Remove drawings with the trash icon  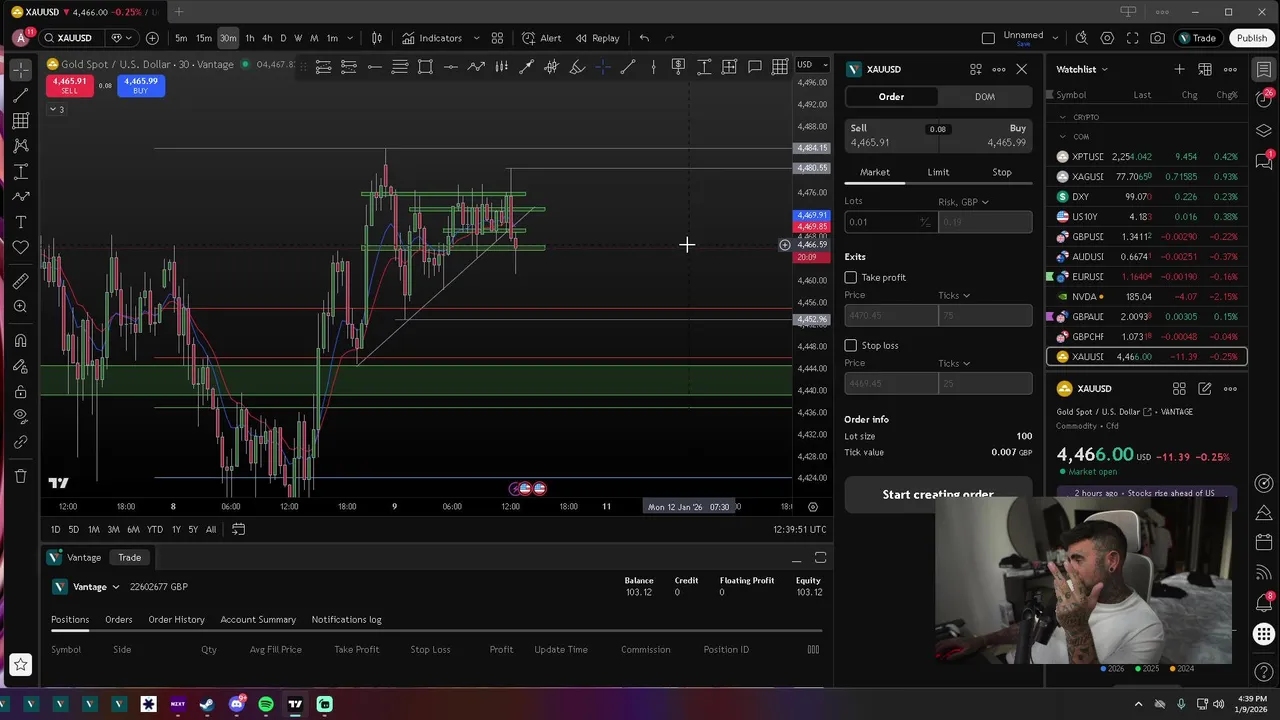[x=20, y=476]
